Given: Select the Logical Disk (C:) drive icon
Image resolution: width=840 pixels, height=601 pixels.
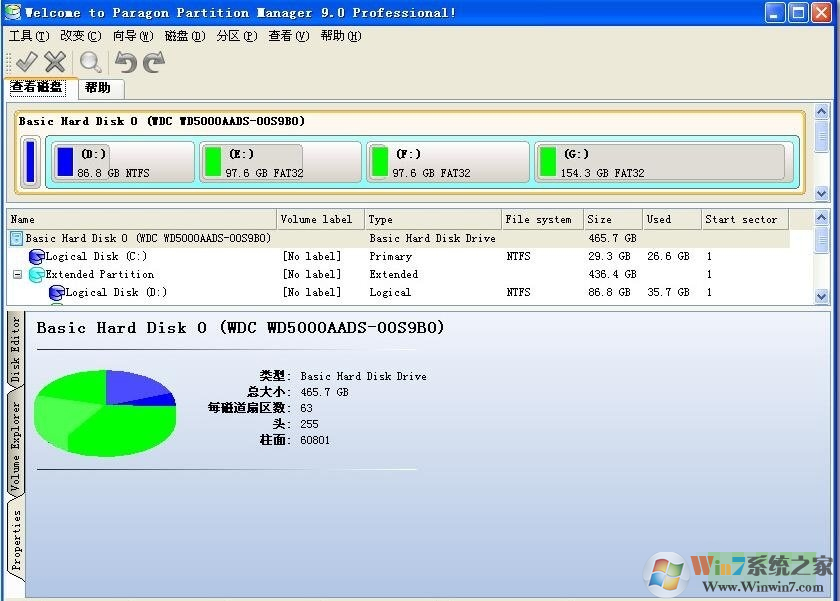Looking at the screenshot, I should click(37, 256).
